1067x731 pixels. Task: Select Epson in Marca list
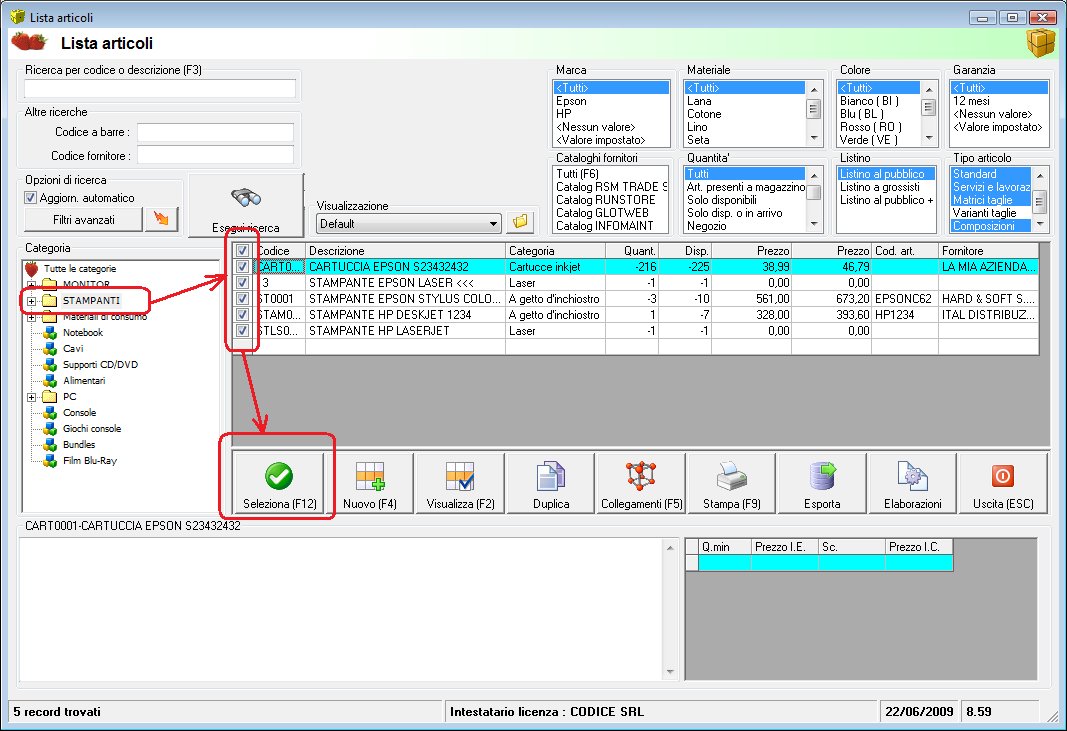pyautogui.click(x=571, y=101)
